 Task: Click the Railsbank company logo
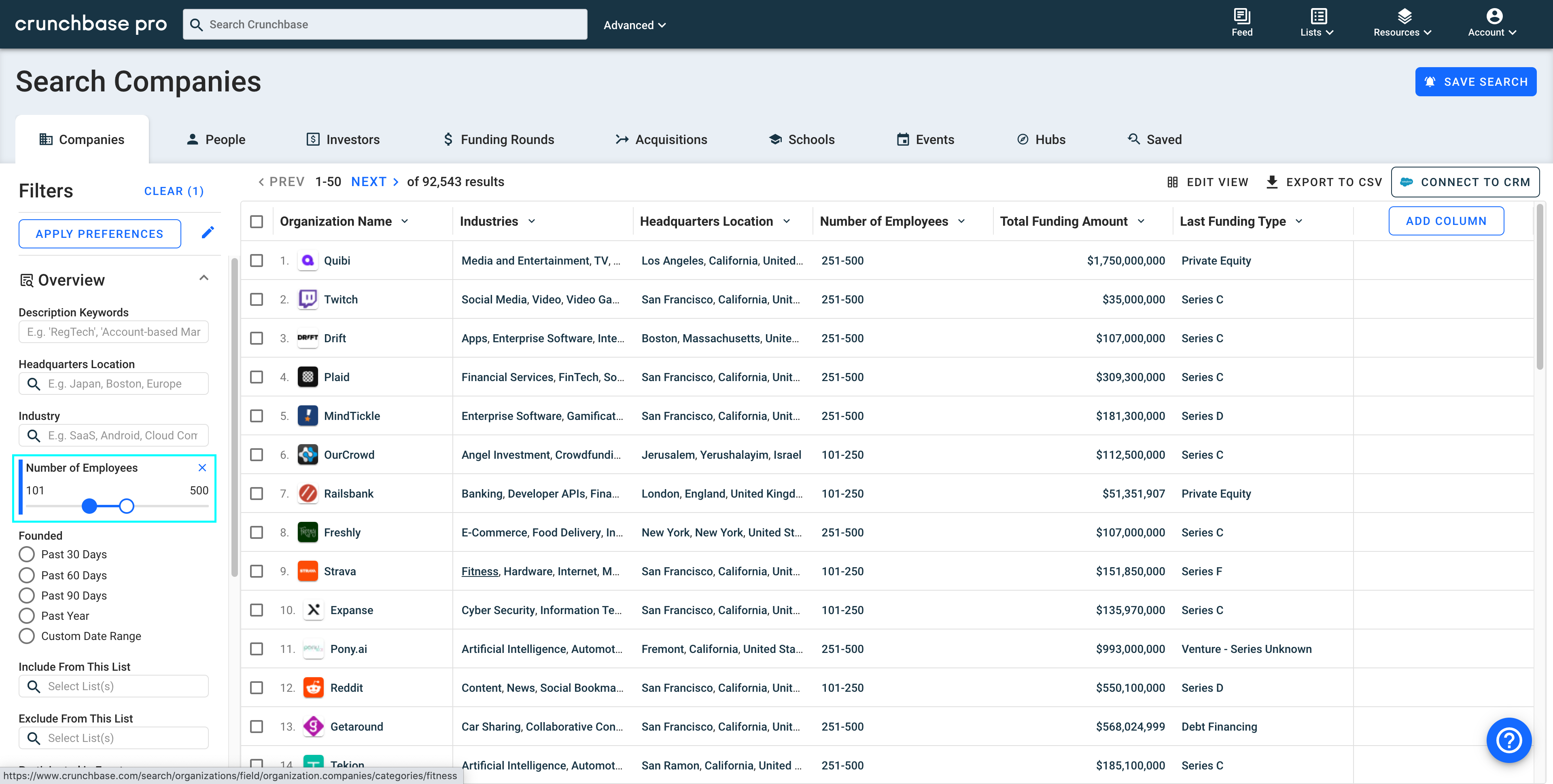pyautogui.click(x=308, y=494)
